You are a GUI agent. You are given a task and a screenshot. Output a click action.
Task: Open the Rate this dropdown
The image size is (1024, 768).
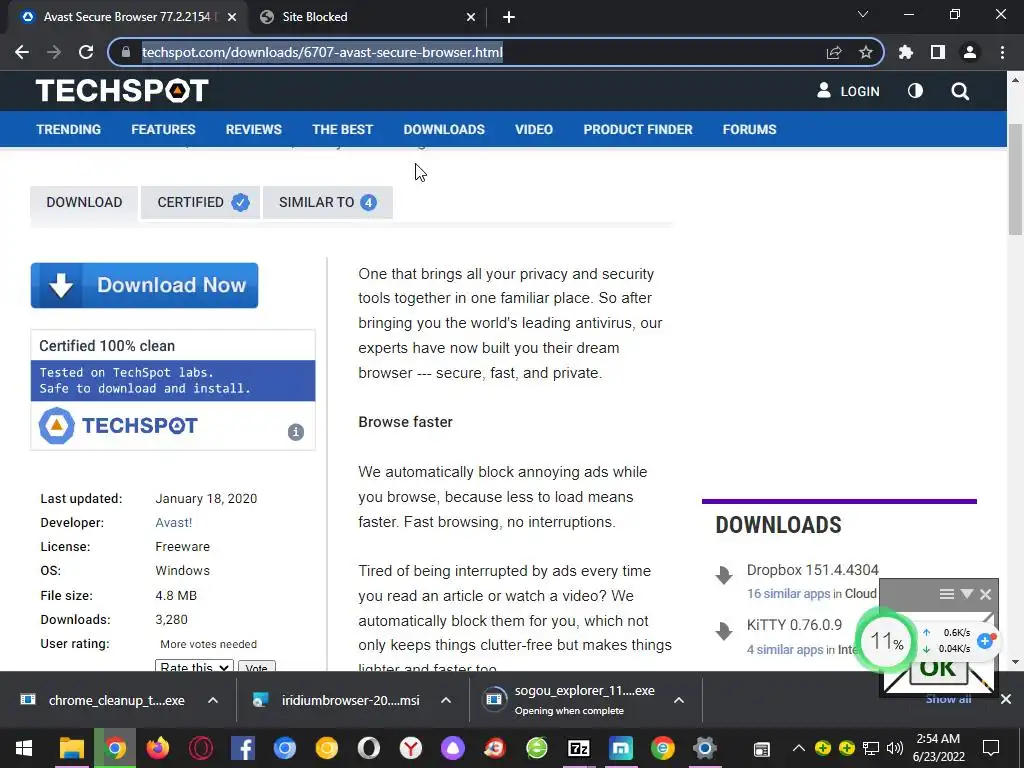[x=194, y=666]
